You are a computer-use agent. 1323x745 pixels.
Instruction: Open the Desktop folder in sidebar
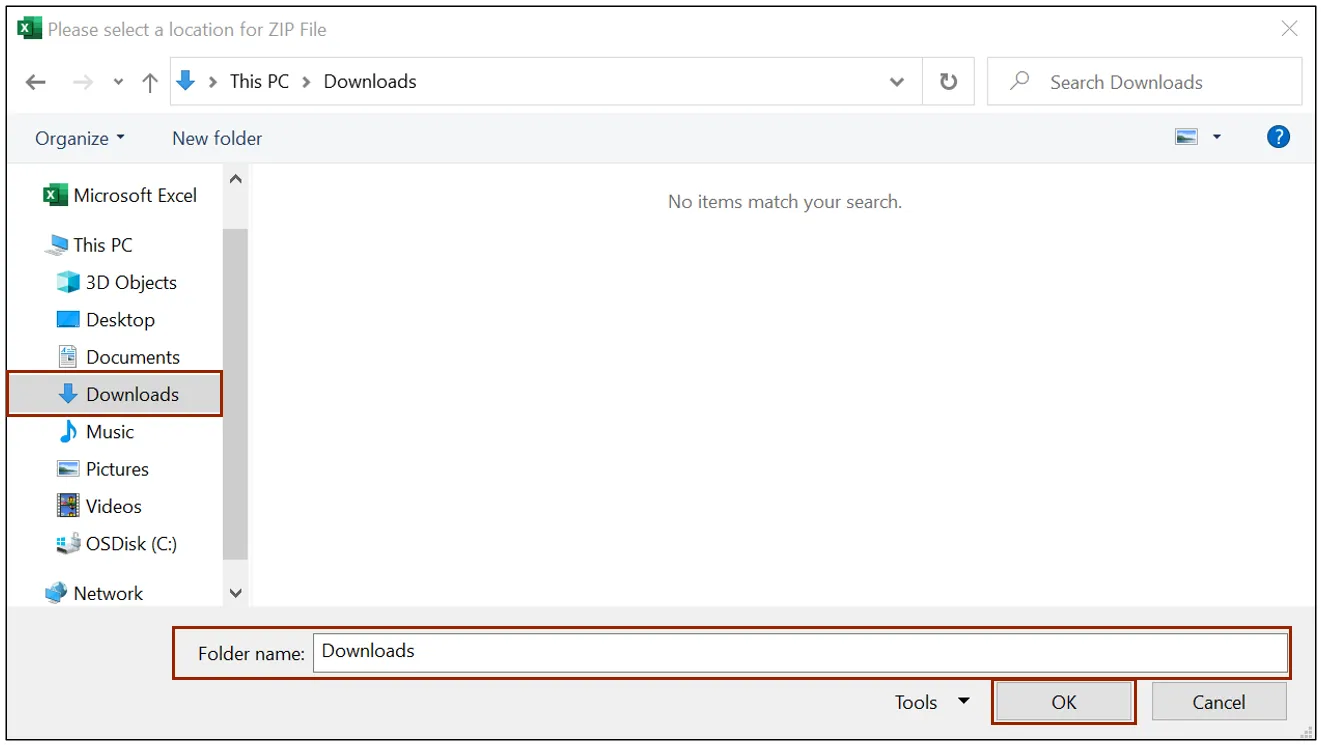pos(120,320)
